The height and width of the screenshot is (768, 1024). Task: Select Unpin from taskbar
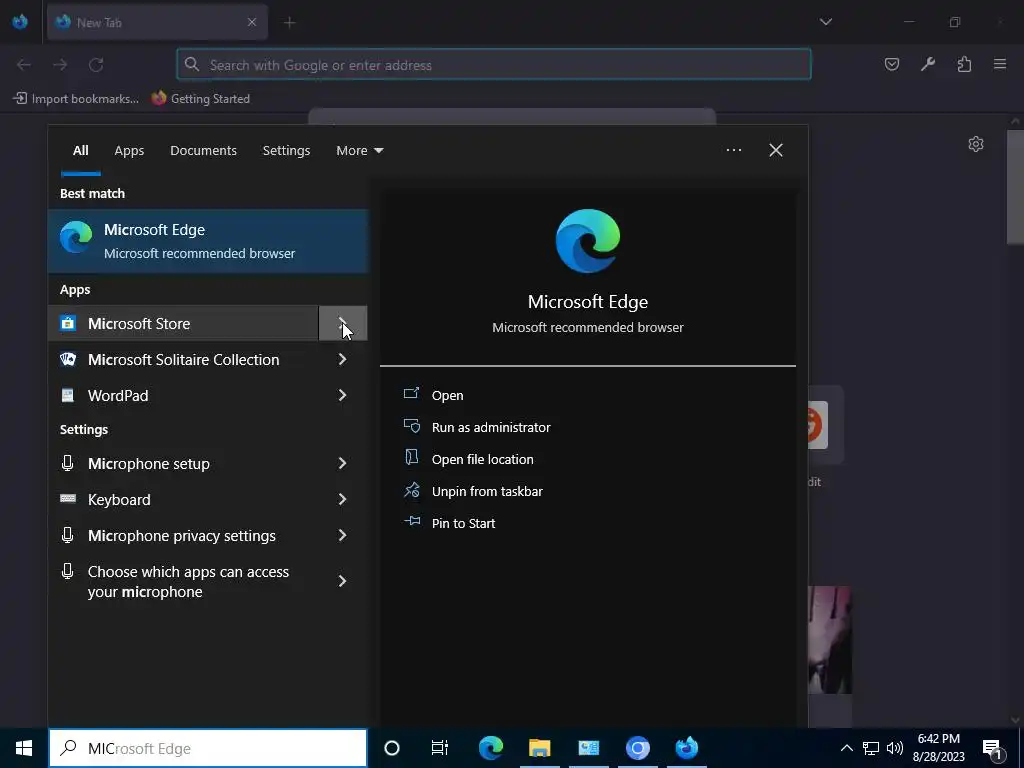(487, 491)
